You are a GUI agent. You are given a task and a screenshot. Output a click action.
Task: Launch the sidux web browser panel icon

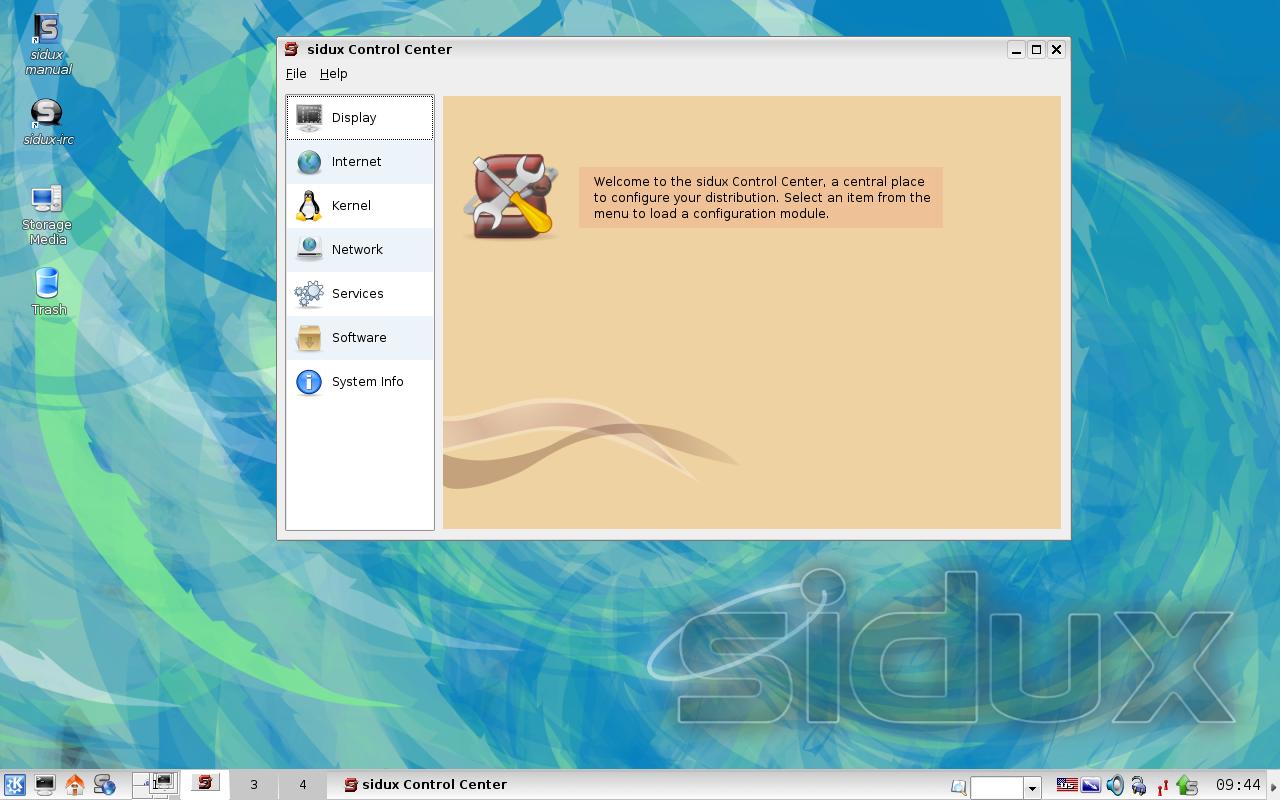click(104, 785)
